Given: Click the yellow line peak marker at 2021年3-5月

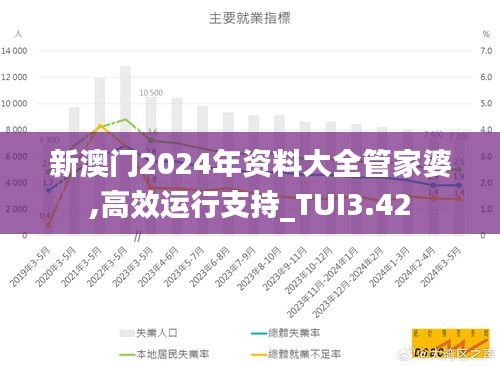Looking at the screenshot, I should point(99,126).
